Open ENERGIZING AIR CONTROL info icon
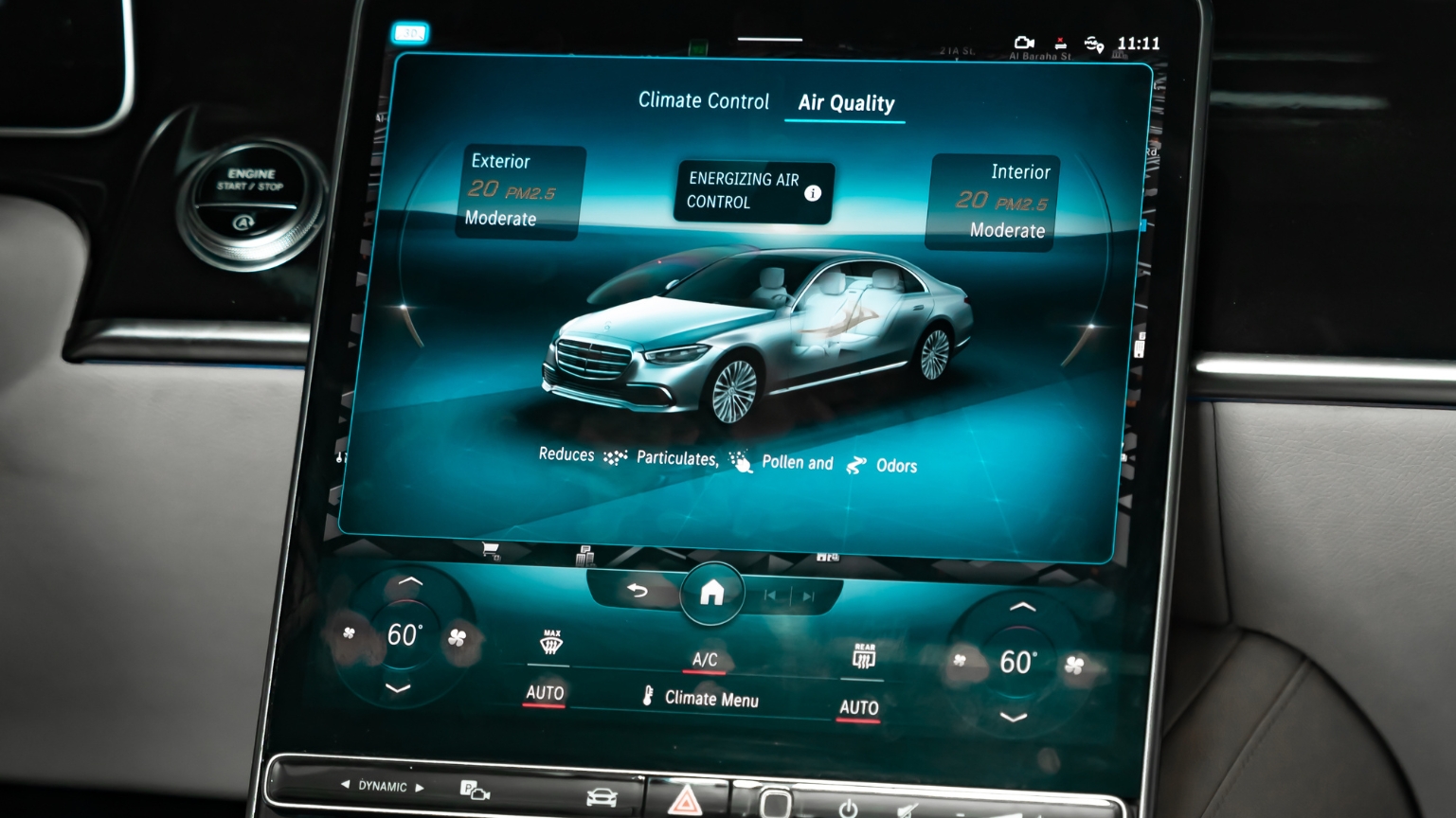 coord(813,193)
